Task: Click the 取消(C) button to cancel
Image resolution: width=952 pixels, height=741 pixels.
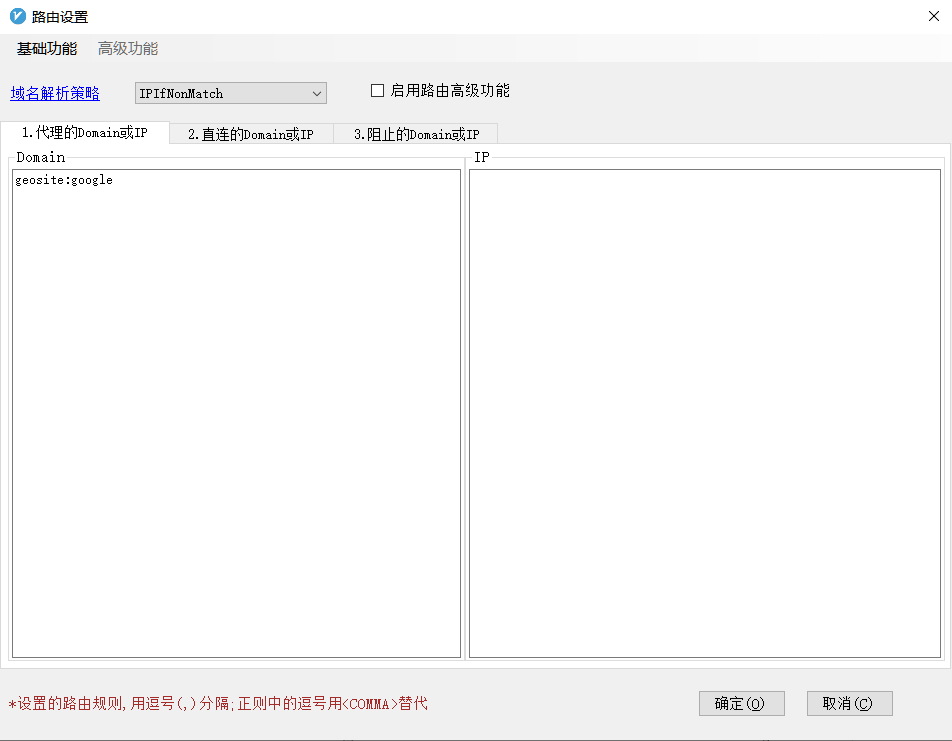Action: pos(849,703)
